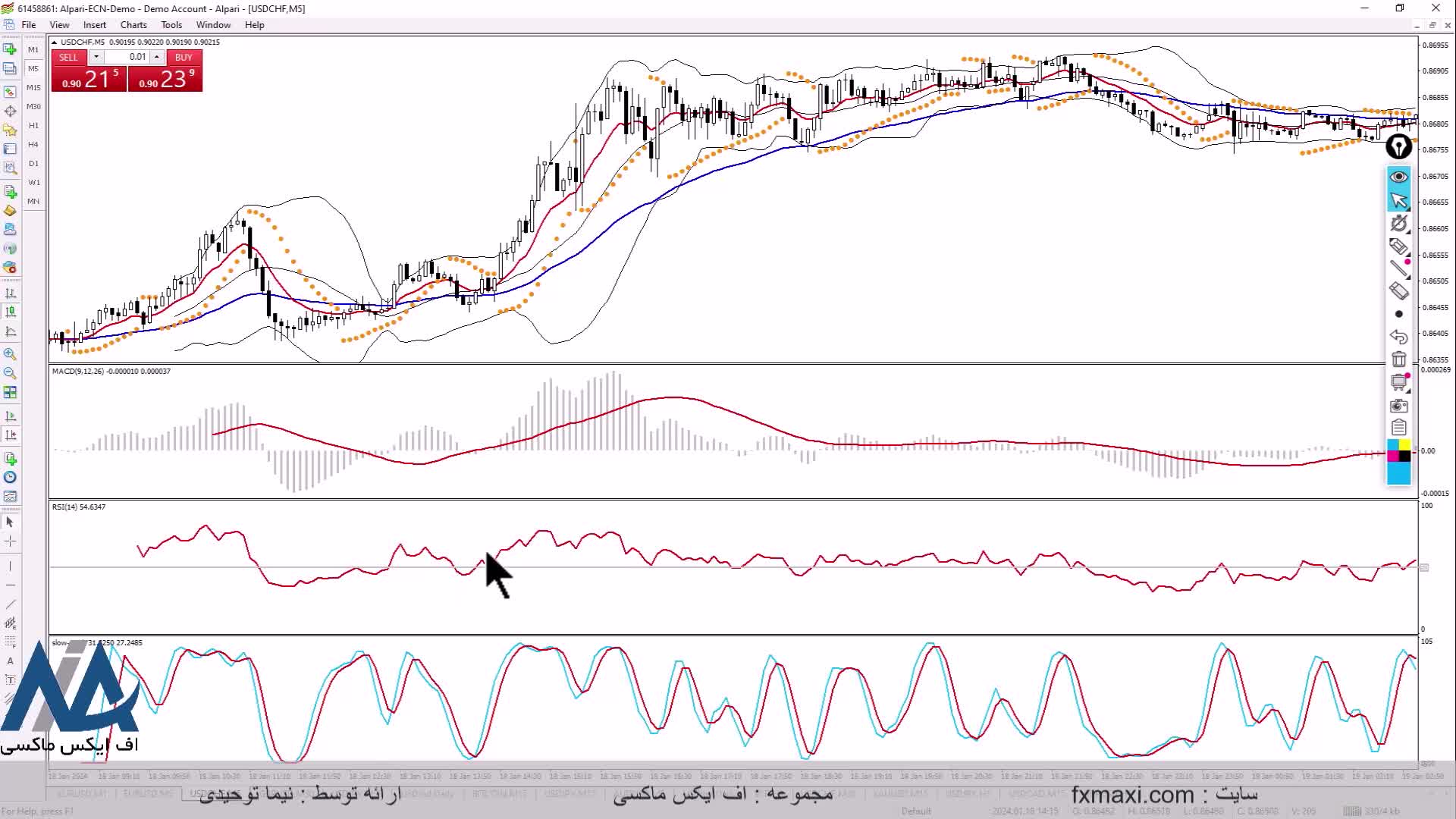Click the red BUY button

click(x=183, y=57)
